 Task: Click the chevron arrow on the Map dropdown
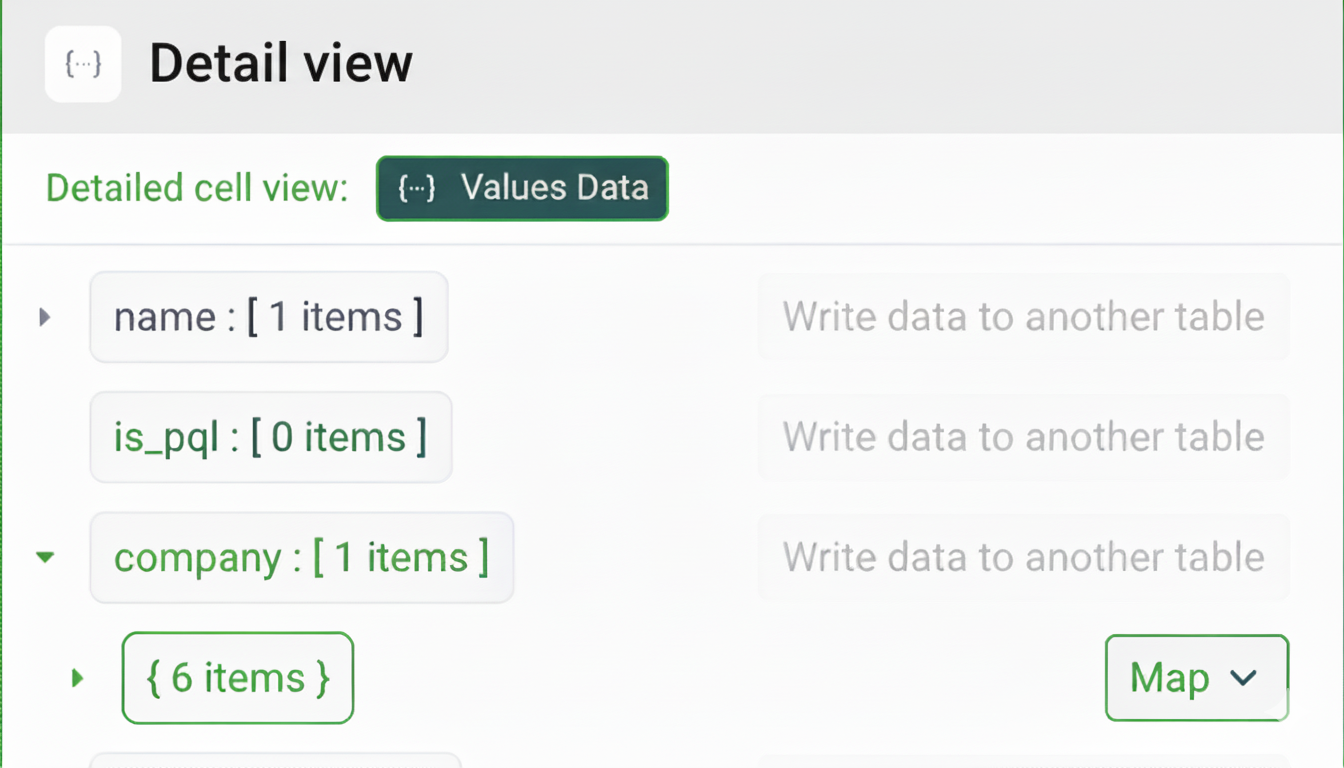click(x=1243, y=678)
